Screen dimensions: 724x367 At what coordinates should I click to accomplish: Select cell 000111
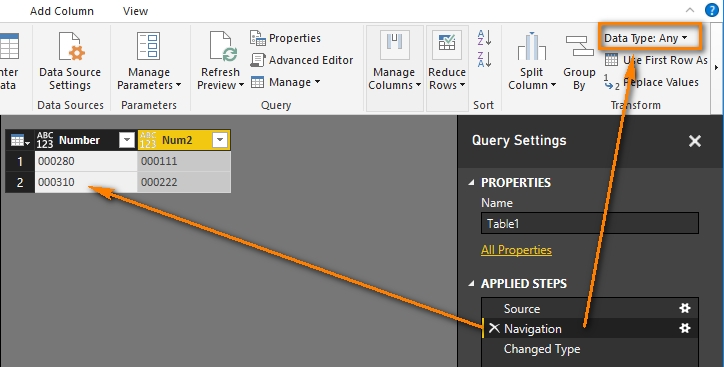[x=184, y=161]
